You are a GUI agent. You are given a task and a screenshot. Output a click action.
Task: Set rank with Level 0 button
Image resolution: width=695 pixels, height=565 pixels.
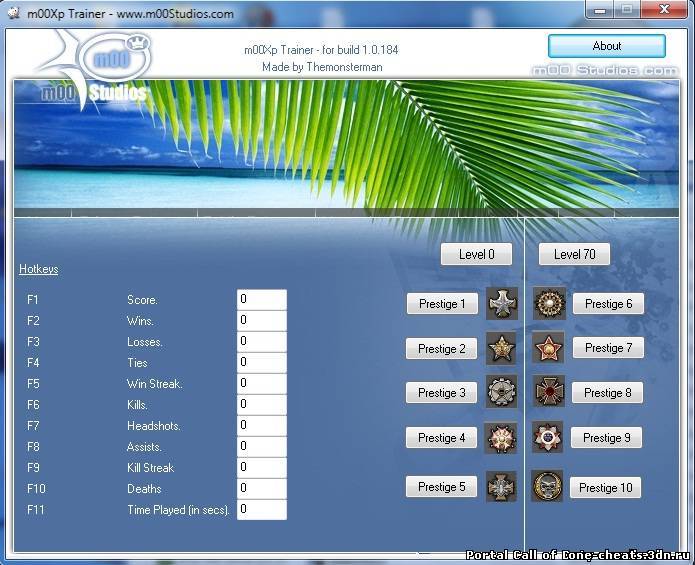pyautogui.click(x=476, y=254)
